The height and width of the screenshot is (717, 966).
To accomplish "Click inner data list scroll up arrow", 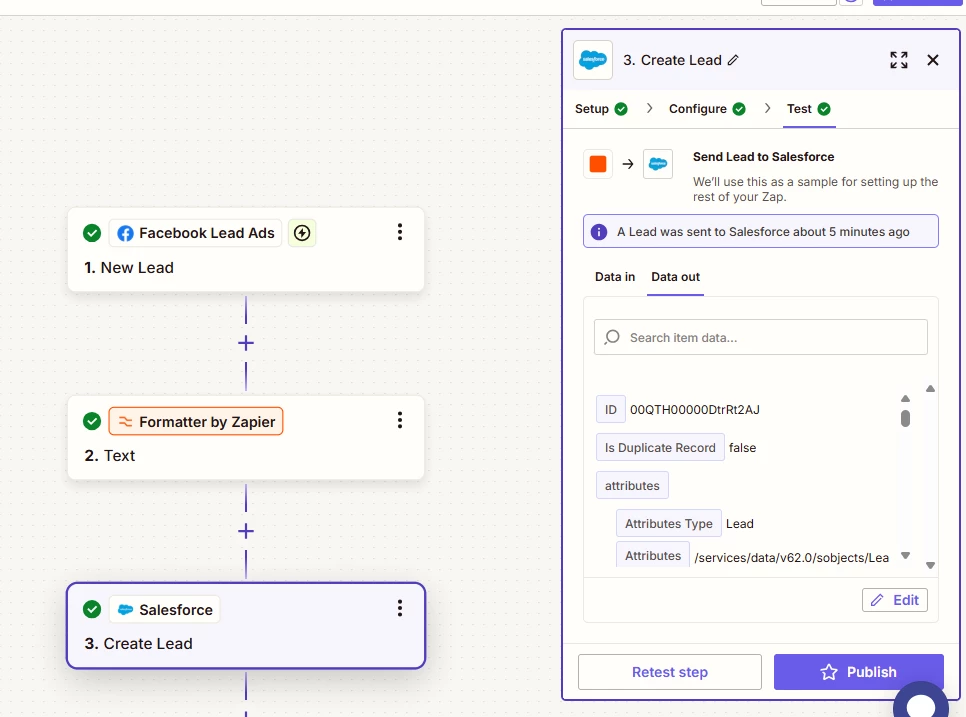I will pos(905,399).
